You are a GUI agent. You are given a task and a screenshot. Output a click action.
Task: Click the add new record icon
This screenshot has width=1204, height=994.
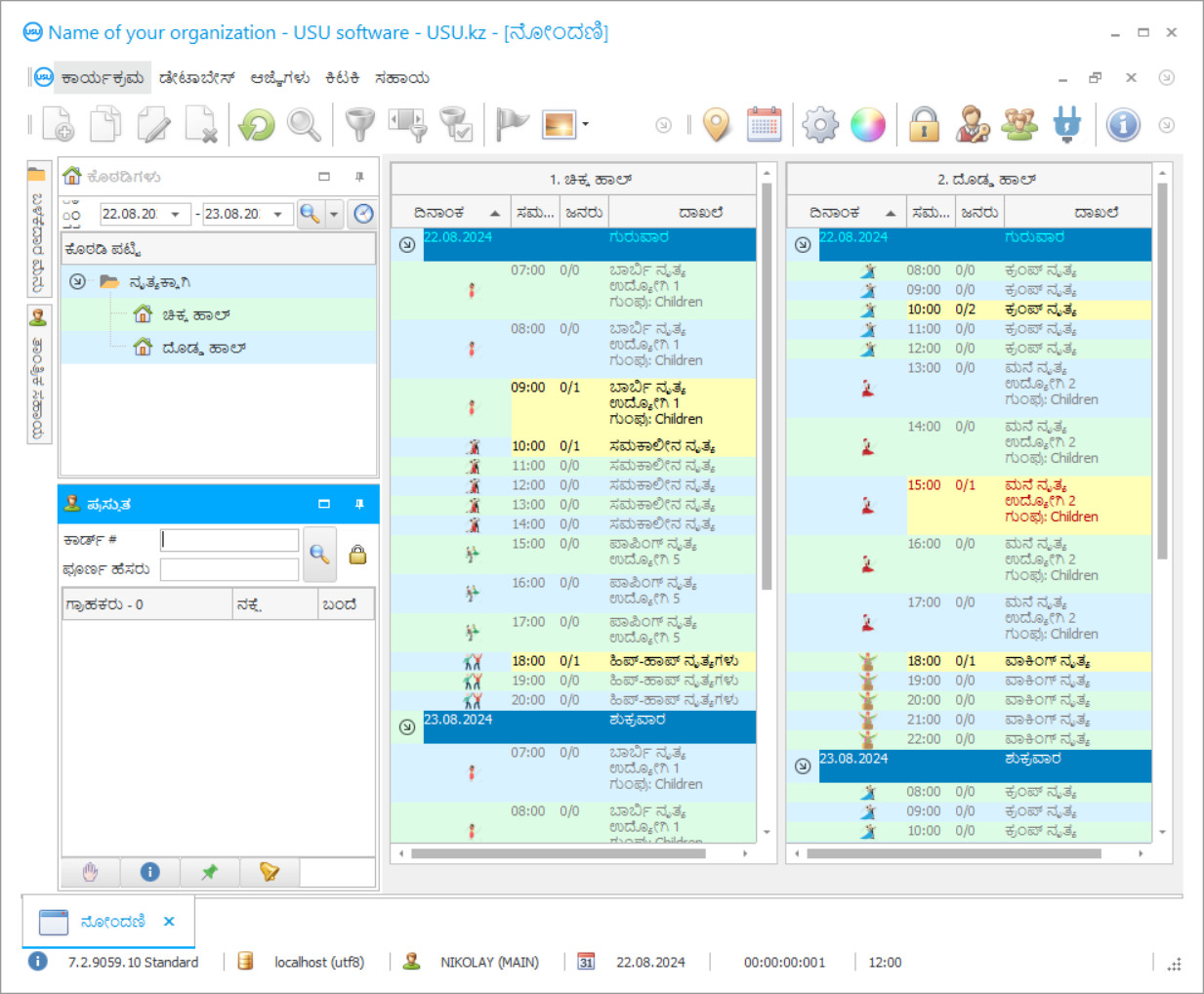58,125
